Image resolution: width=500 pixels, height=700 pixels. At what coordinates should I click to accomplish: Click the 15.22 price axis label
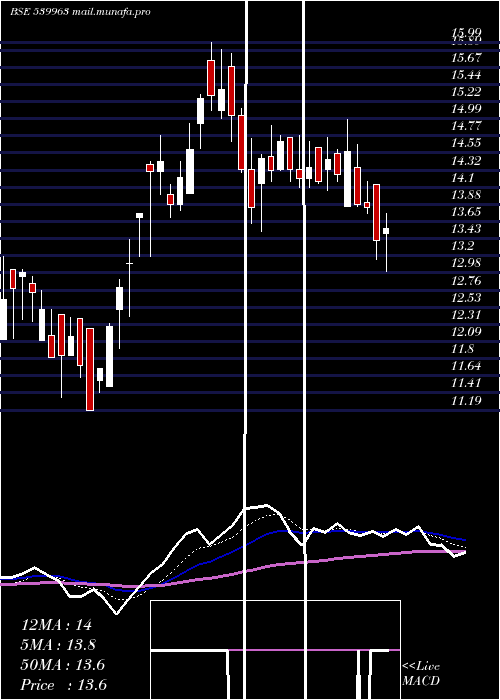coord(467,92)
